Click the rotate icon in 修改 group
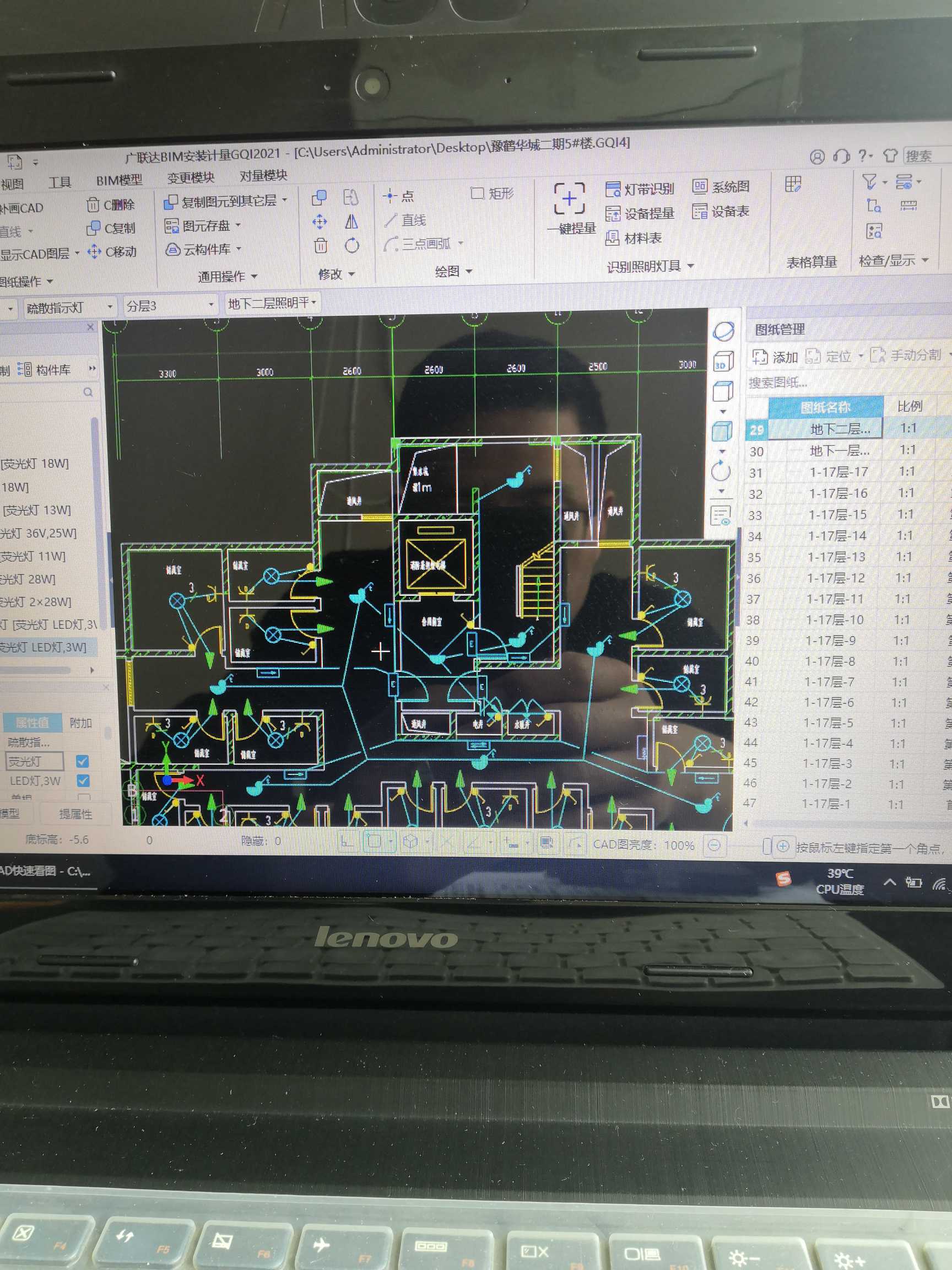The image size is (952, 1270). [351, 245]
